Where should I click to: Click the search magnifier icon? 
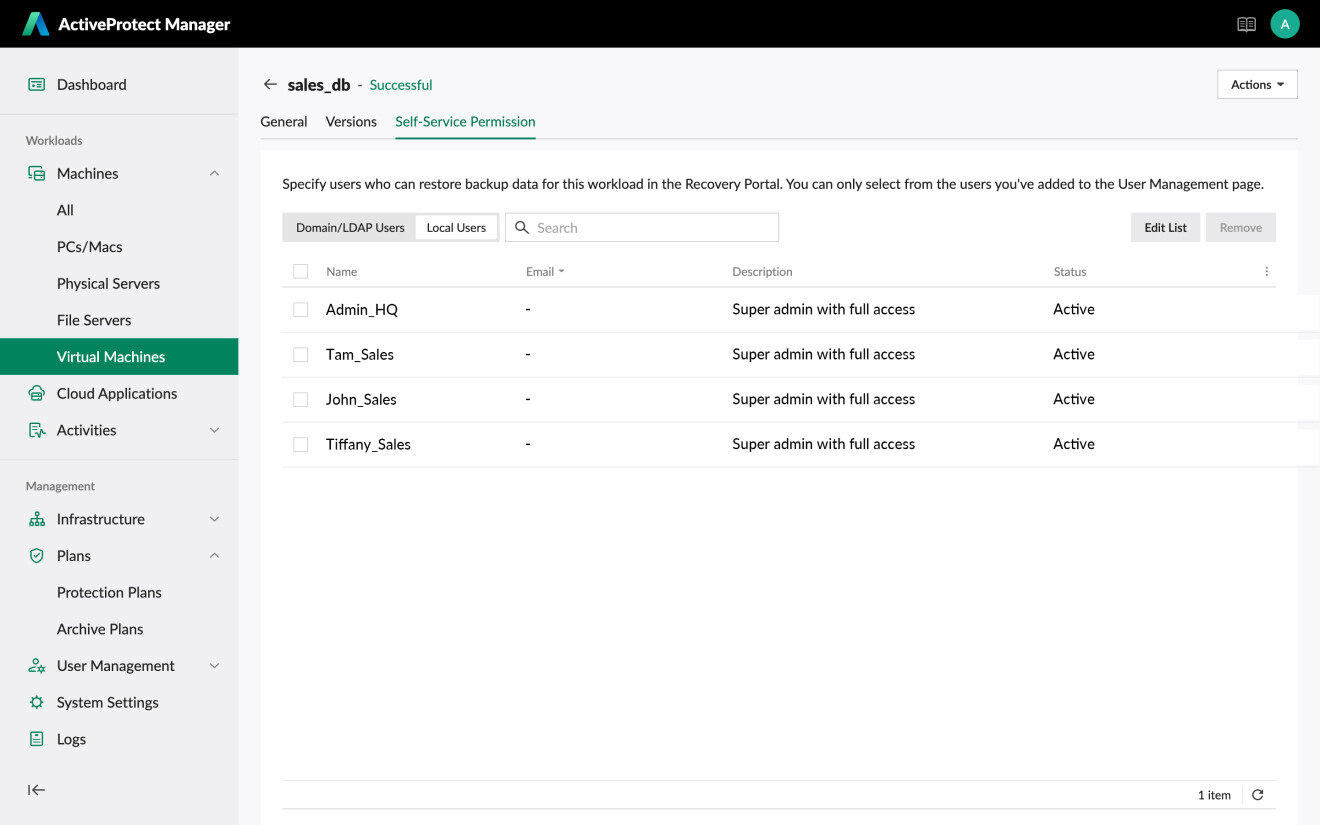pyautogui.click(x=522, y=228)
